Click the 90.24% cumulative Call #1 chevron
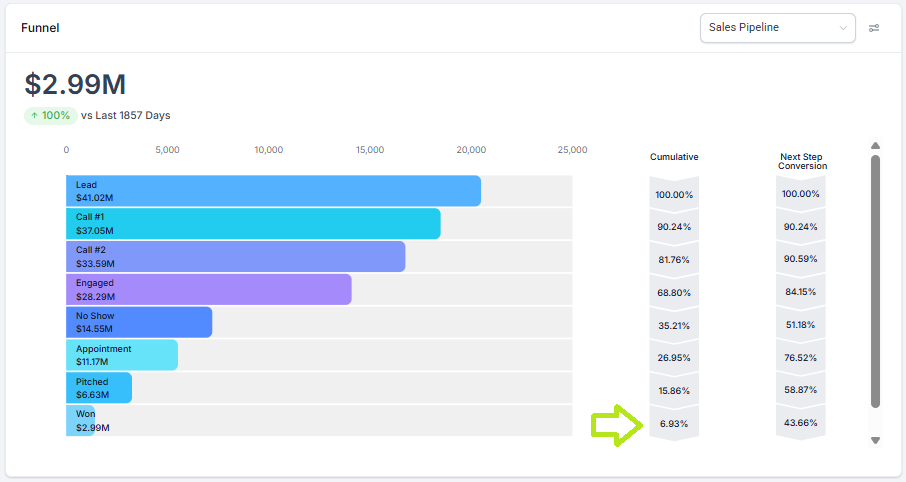Image resolution: width=906 pixels, height=482 pixels. point(674,227)
